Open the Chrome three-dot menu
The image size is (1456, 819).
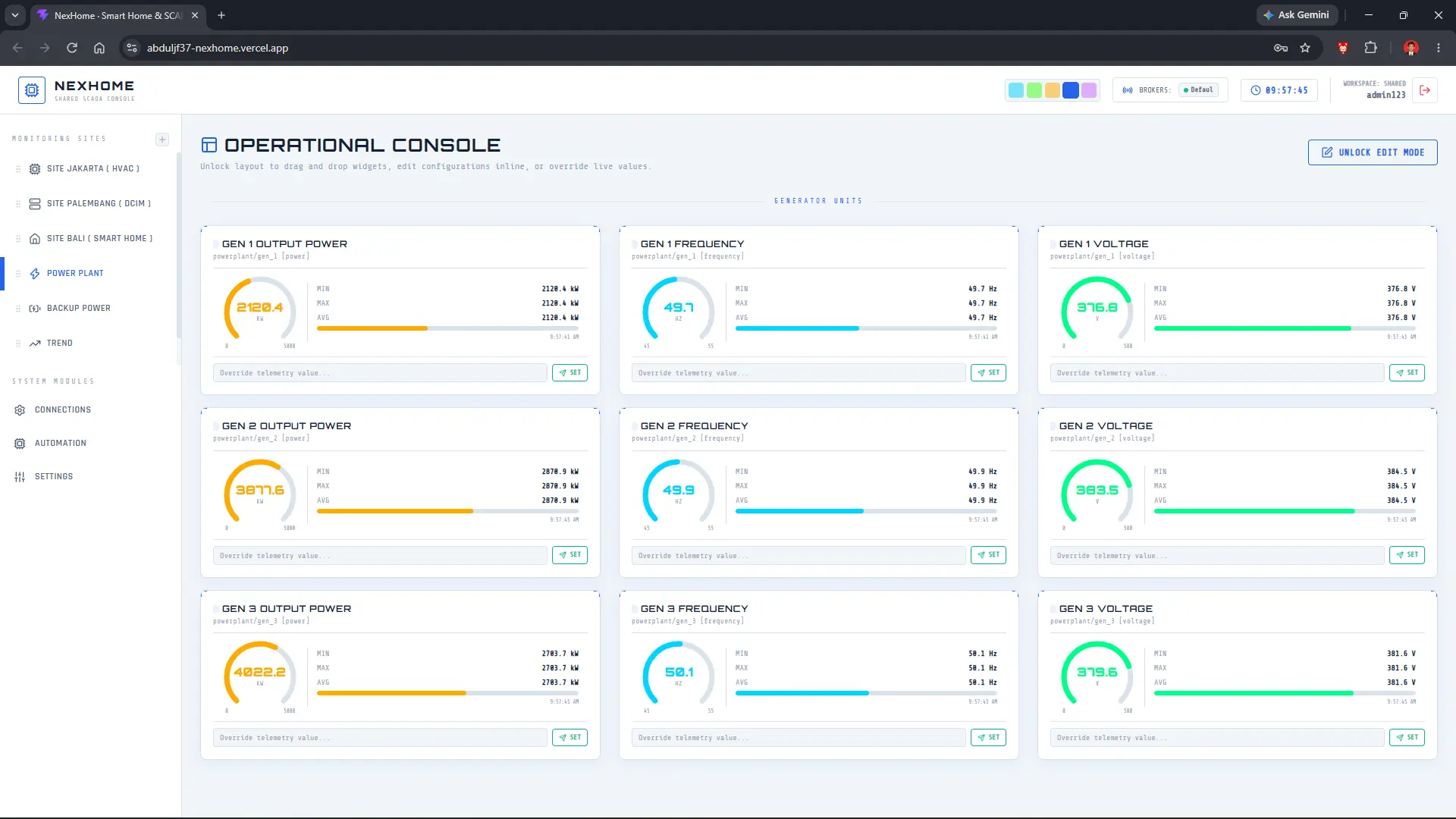tap(1439, 48)
